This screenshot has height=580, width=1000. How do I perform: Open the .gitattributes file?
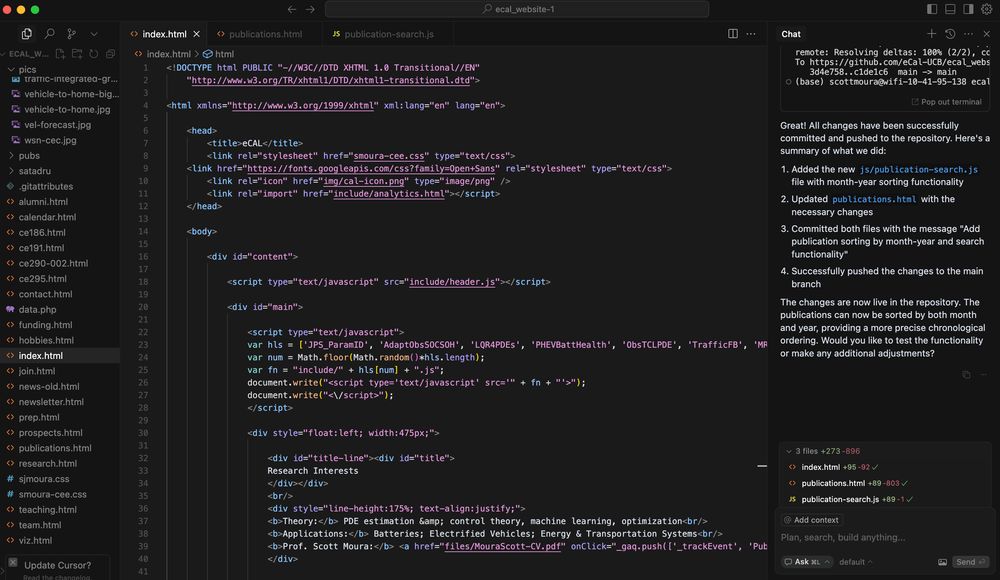(x=46, y=186)
